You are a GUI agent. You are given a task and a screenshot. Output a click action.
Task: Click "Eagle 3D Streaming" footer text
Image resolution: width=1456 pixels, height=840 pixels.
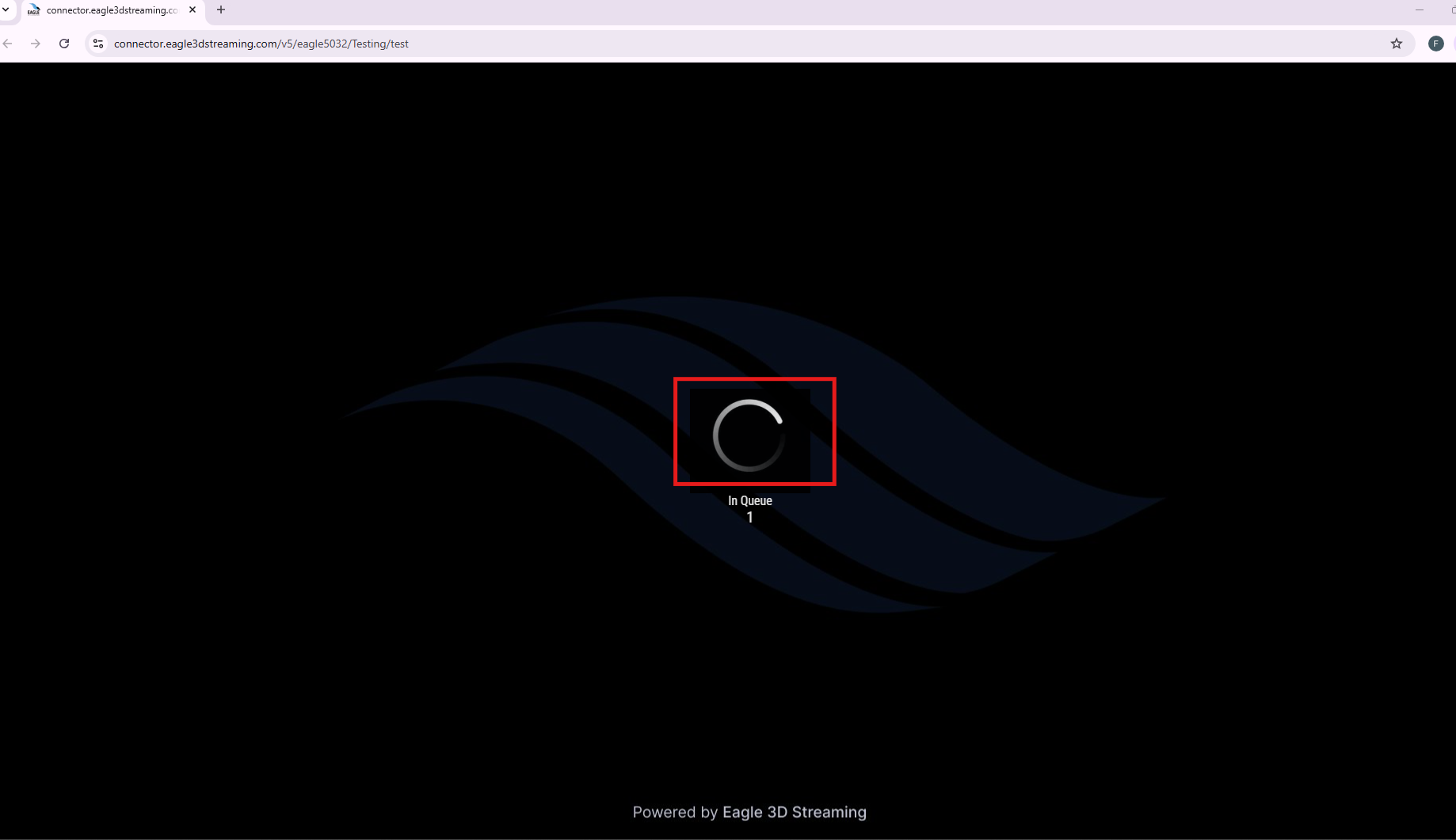794,812
